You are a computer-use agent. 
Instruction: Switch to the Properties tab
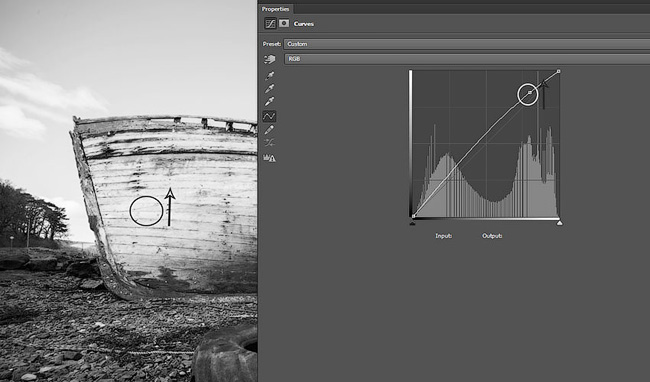click(276, 9)
